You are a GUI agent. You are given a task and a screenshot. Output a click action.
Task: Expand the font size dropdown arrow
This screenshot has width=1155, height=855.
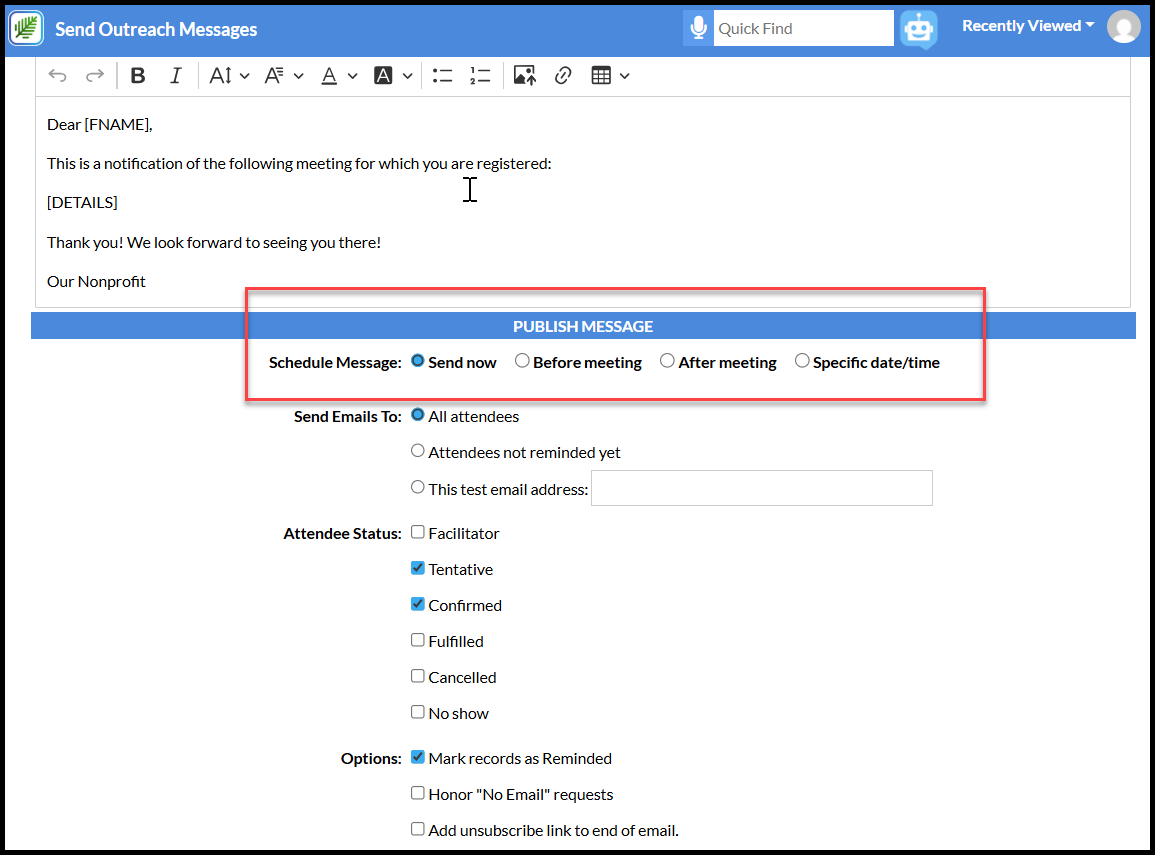pos(245,76)
